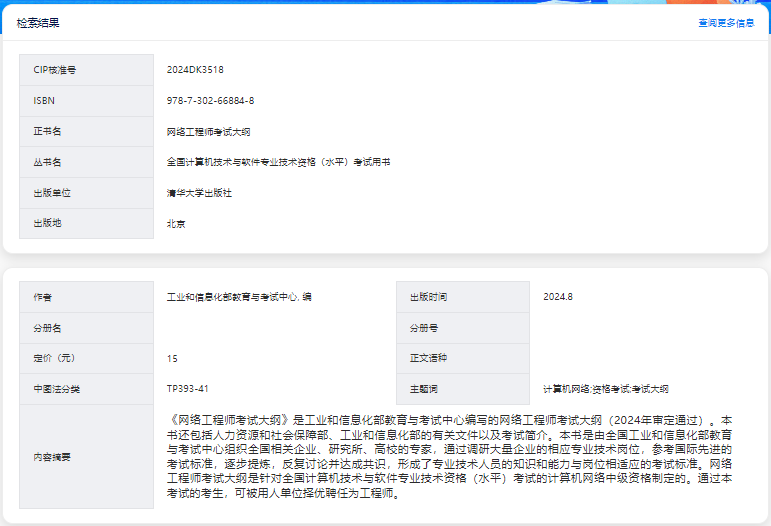The image size is (771, 526).
Task: Click the 中图法分类 label cell
Action: [x=86, y=389]
